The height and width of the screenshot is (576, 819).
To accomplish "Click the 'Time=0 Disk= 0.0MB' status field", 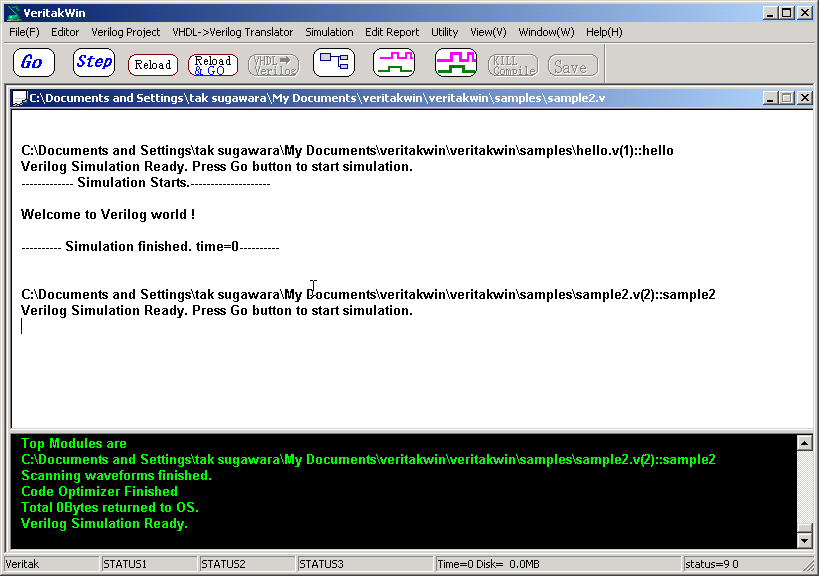I will (558, 564).
